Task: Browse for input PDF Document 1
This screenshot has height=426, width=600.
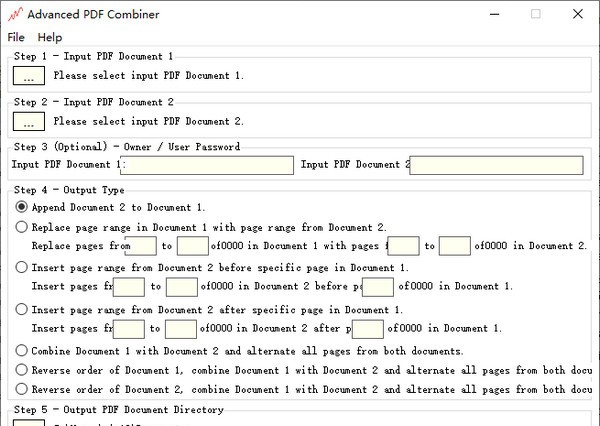Action: click(x=28, y=75)
